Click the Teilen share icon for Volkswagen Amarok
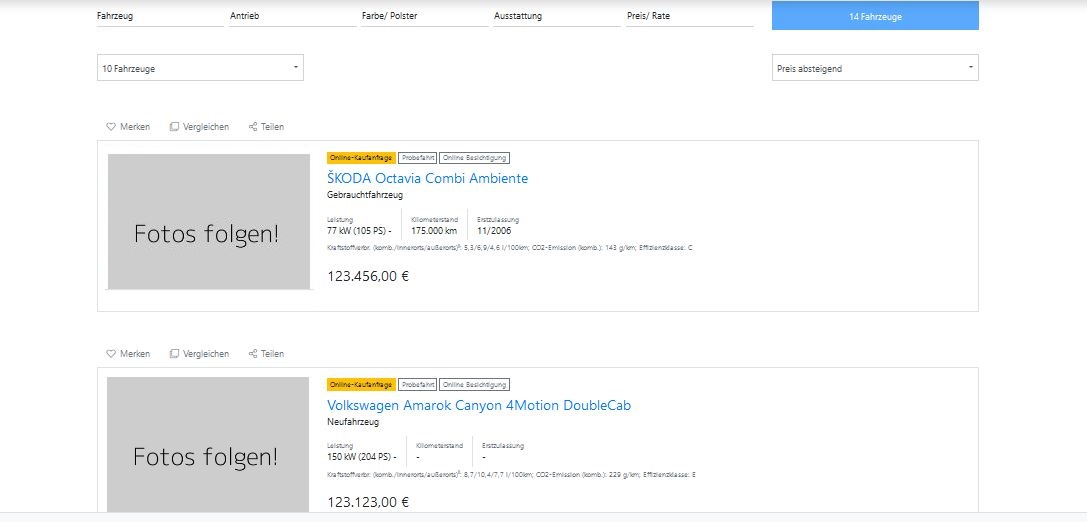The height and width of the screenshot is (522, 1087). [253, 354]
